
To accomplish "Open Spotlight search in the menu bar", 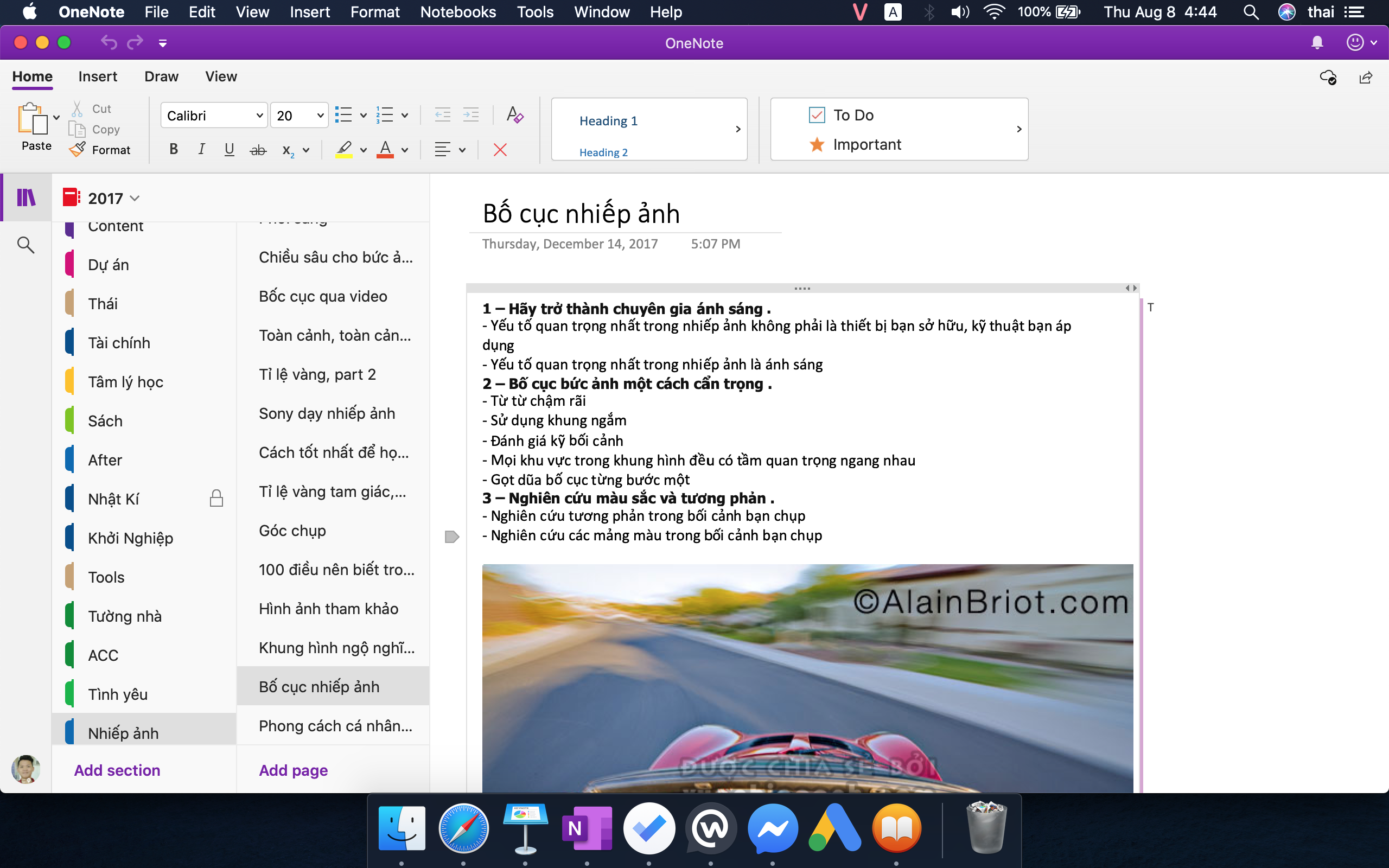I will (1251, 12).
